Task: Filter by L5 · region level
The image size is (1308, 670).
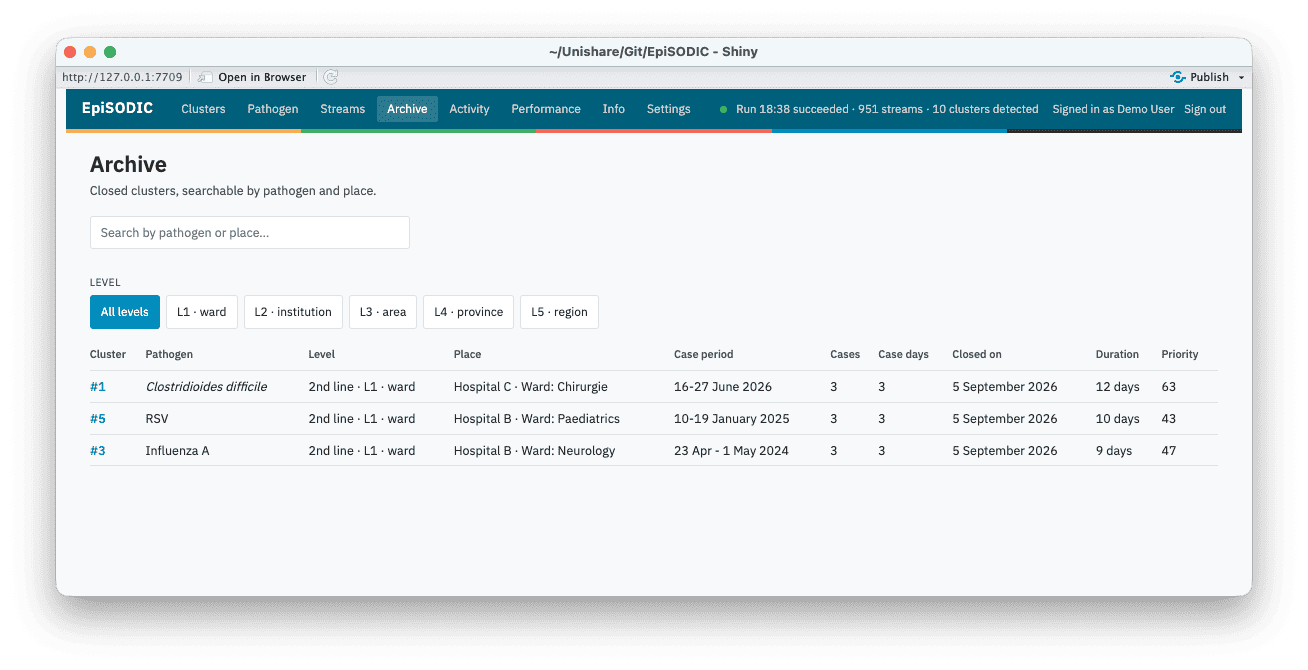Action: (x=559, y=312)
